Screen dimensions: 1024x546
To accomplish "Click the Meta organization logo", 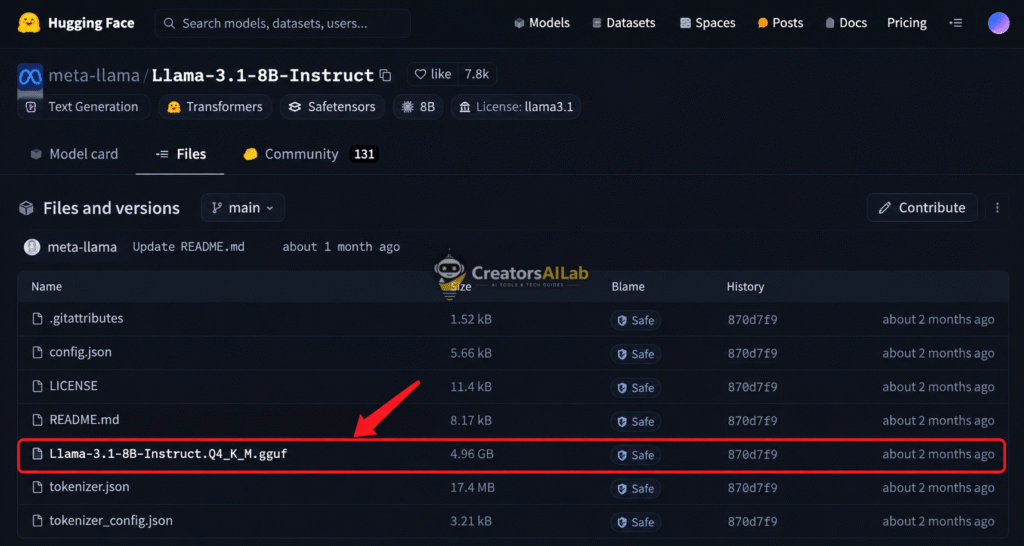I will tap(30, 76).
